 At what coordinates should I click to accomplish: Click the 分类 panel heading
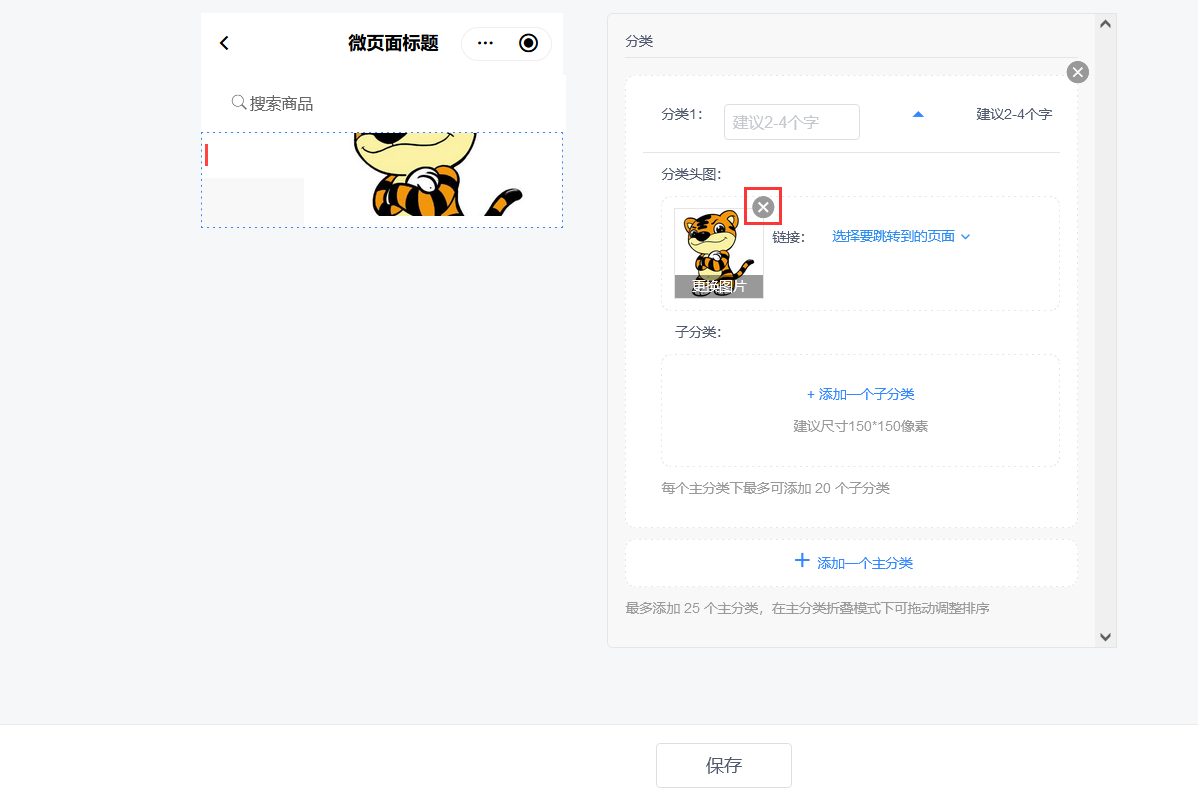(639, 41)
